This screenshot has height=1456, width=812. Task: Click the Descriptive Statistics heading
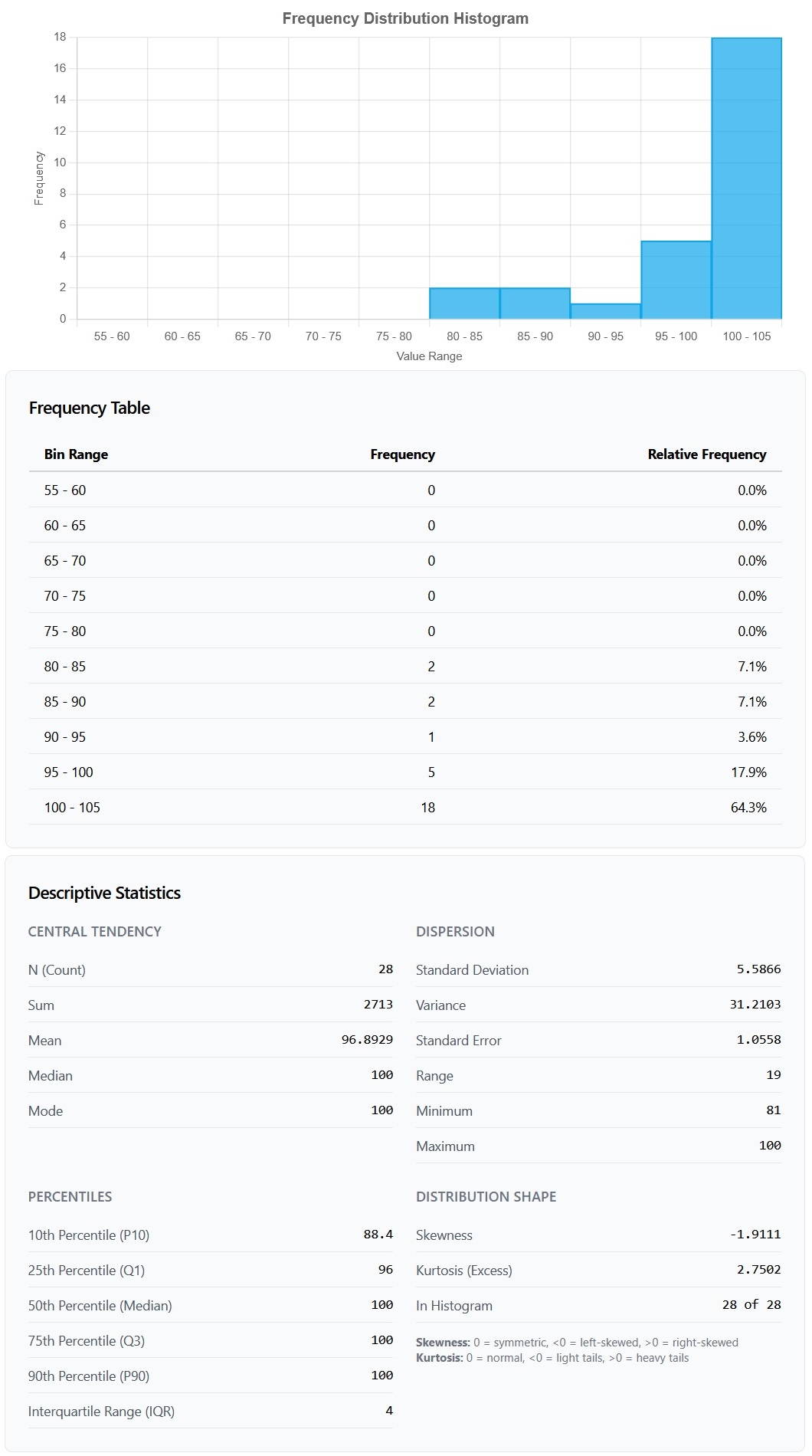[104, 893]
